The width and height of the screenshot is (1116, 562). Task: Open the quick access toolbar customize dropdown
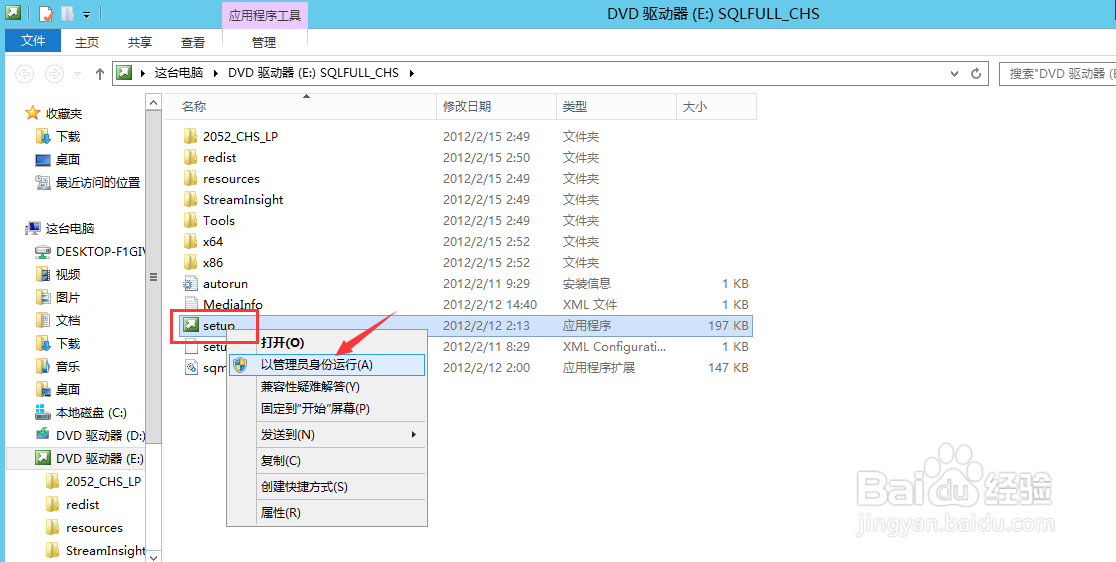86,14
